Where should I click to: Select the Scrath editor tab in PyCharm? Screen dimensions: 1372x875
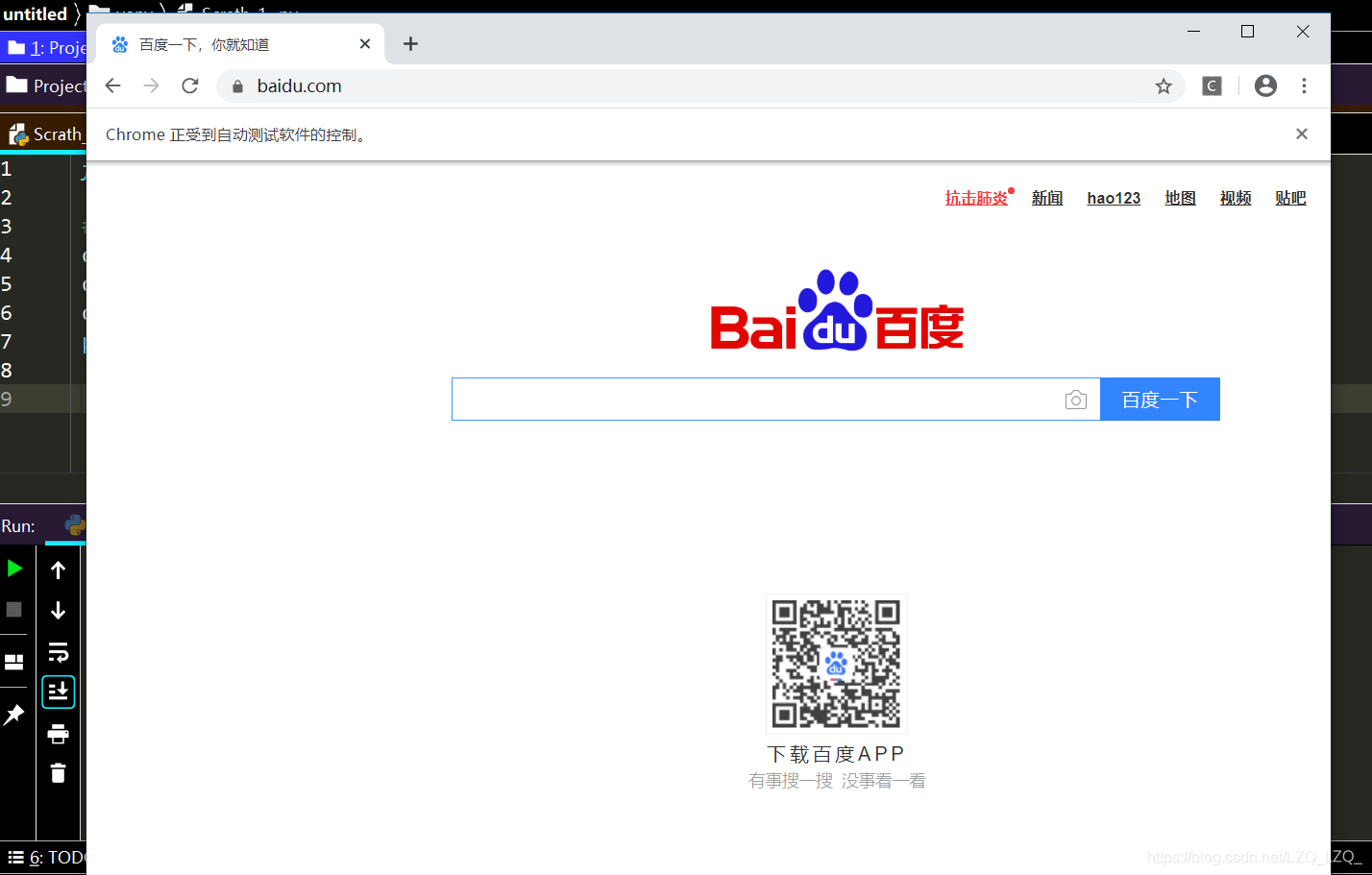[x=45, y=134]
